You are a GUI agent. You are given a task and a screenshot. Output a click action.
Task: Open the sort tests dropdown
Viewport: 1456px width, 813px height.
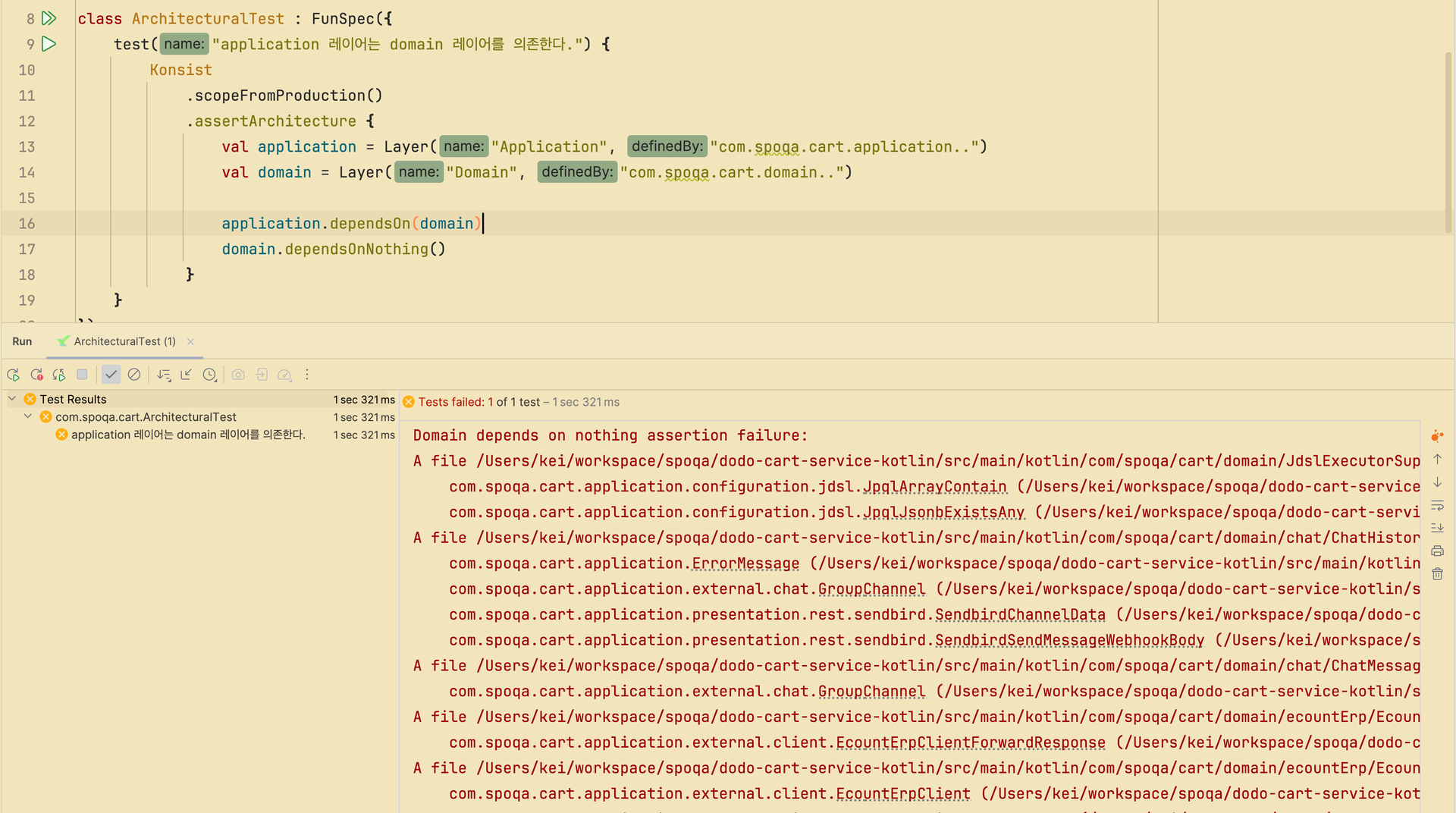tap(164, 375)
